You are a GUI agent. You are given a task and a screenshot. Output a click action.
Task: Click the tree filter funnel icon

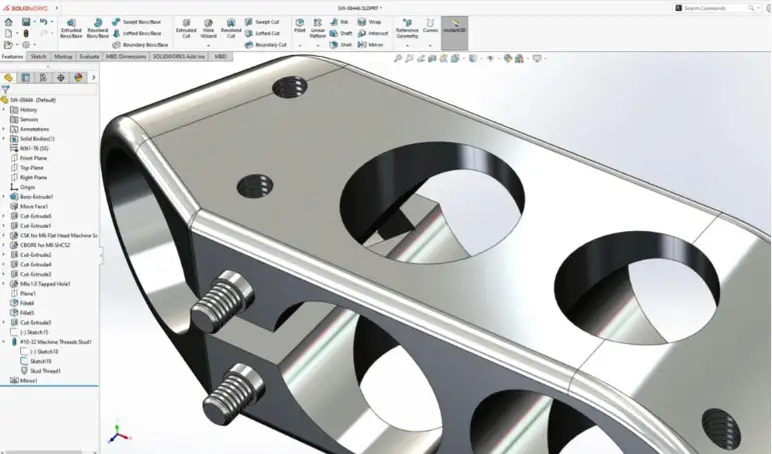click(5, 90)
